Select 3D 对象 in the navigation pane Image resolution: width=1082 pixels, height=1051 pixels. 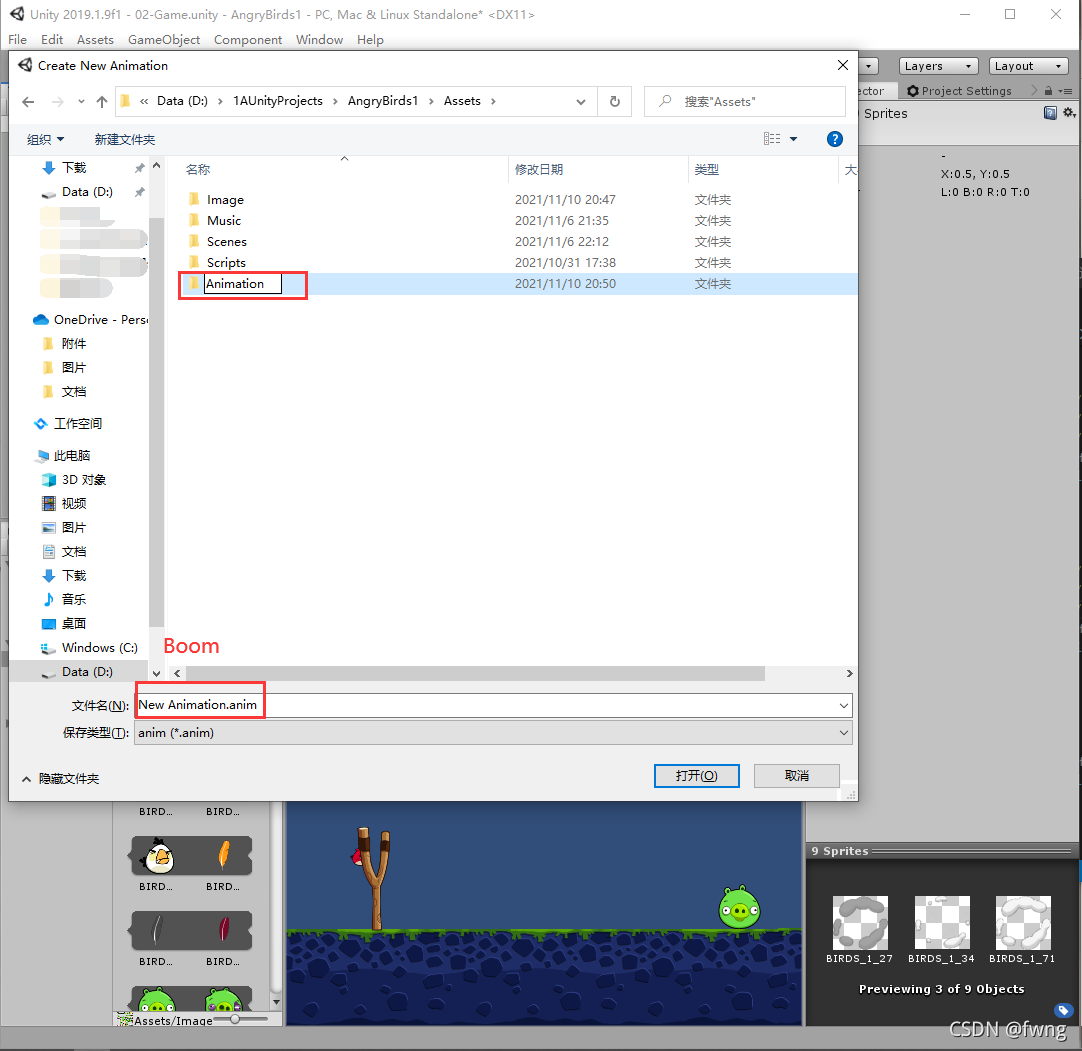pos(74,480)
